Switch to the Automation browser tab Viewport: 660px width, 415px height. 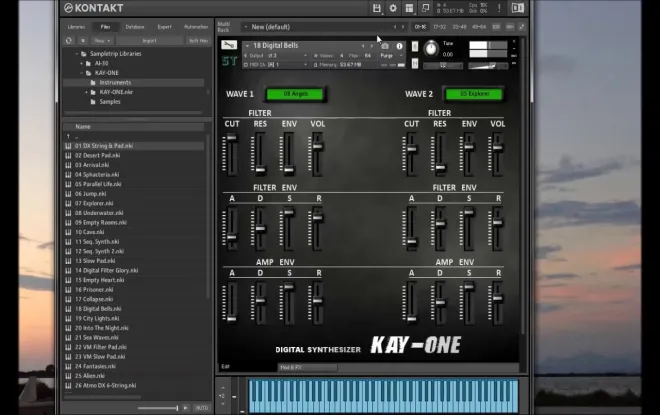(x=196, y=27)
